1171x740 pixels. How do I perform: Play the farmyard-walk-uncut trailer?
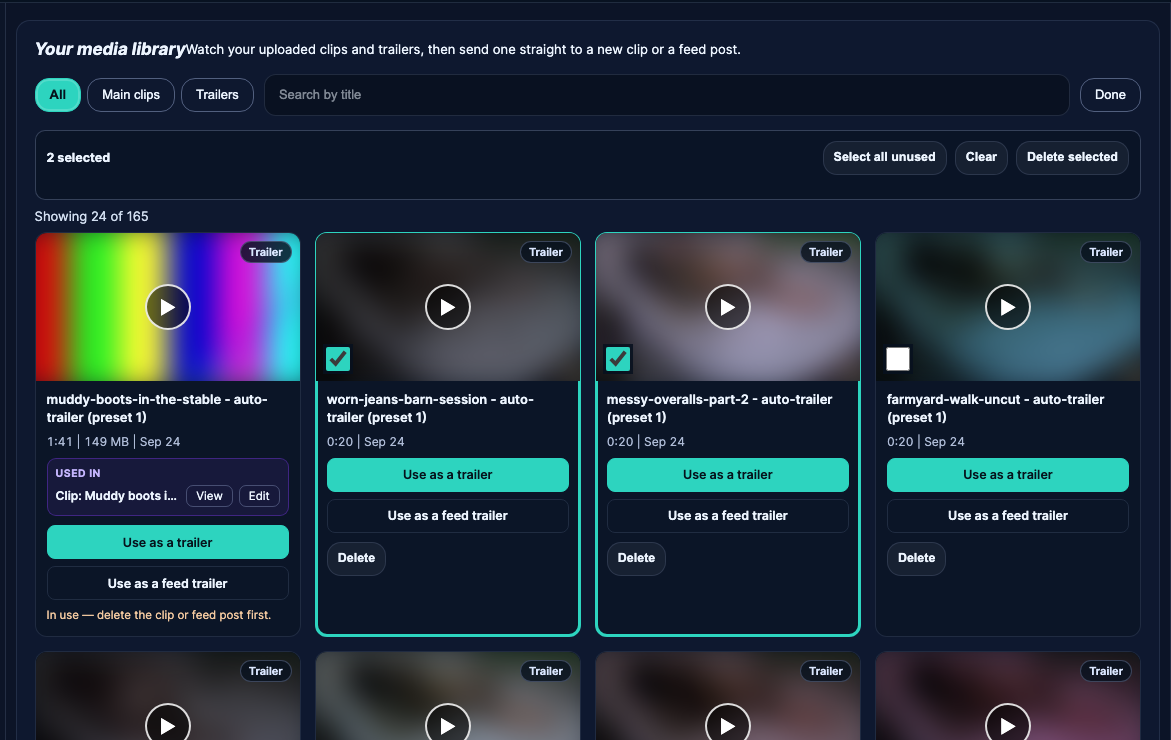pyautogui.click(x=1008, y=307)
